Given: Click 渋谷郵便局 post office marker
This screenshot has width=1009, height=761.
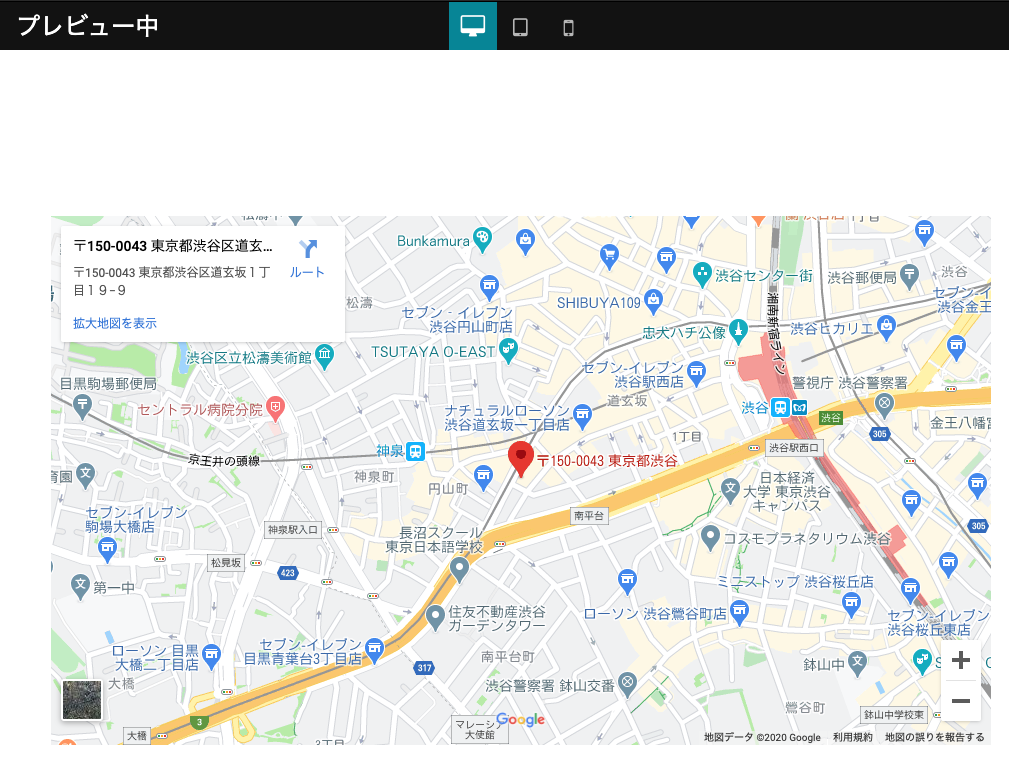Looking at the screenshot, I should [909, 275].
